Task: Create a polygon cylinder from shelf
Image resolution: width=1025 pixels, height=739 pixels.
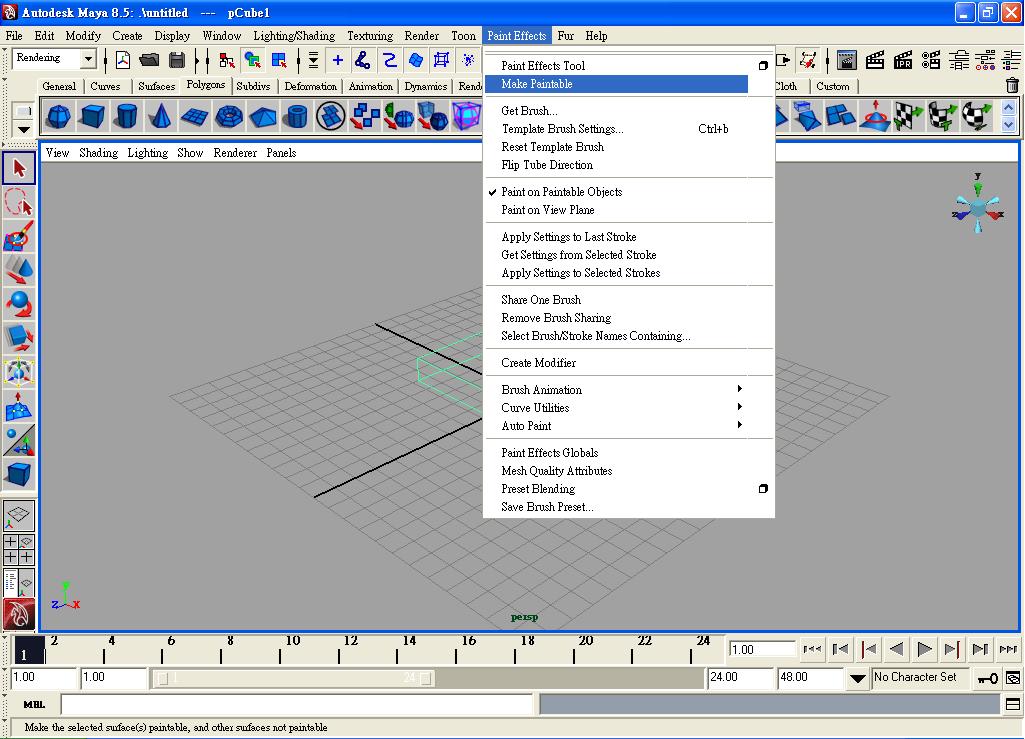Action: coord(126,116)
